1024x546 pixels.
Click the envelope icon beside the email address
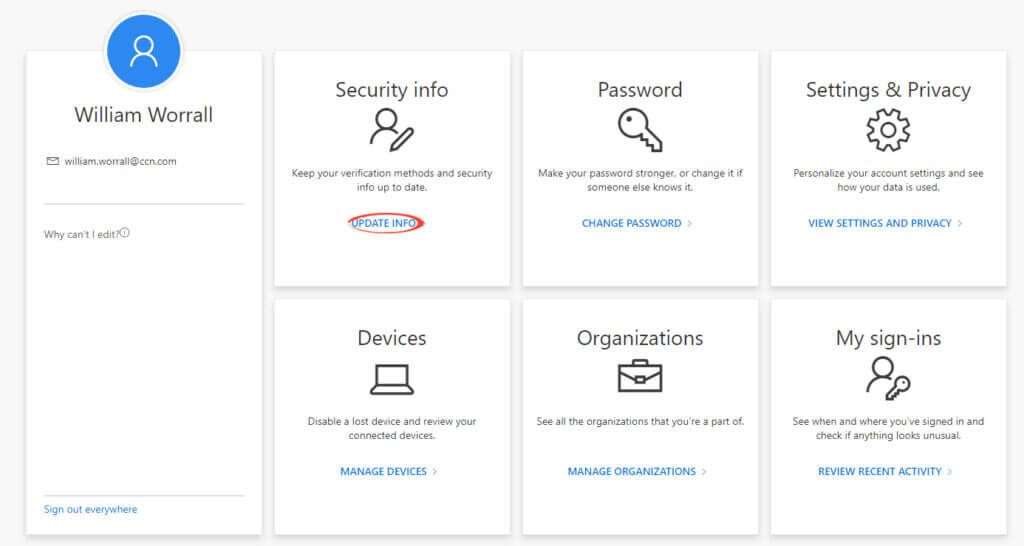click(x=53, y=161)
